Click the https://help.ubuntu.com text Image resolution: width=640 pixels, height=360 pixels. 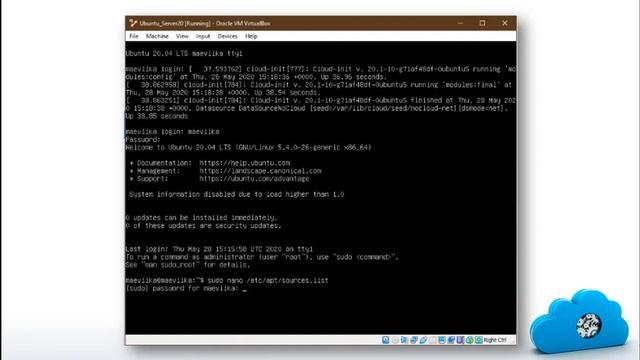coord(244,163)
